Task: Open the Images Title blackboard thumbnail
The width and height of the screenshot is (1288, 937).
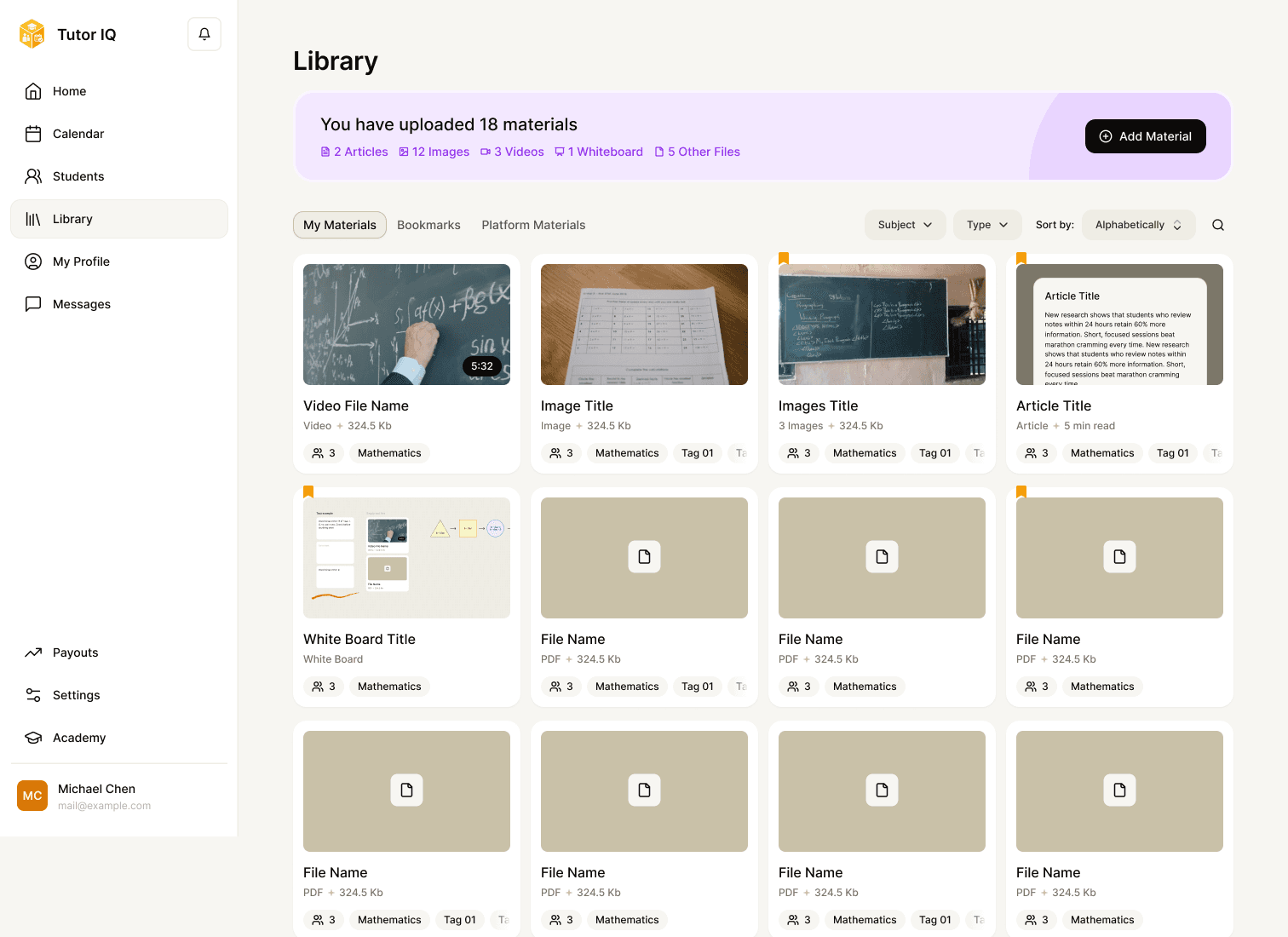Action: tap(882, 325)
